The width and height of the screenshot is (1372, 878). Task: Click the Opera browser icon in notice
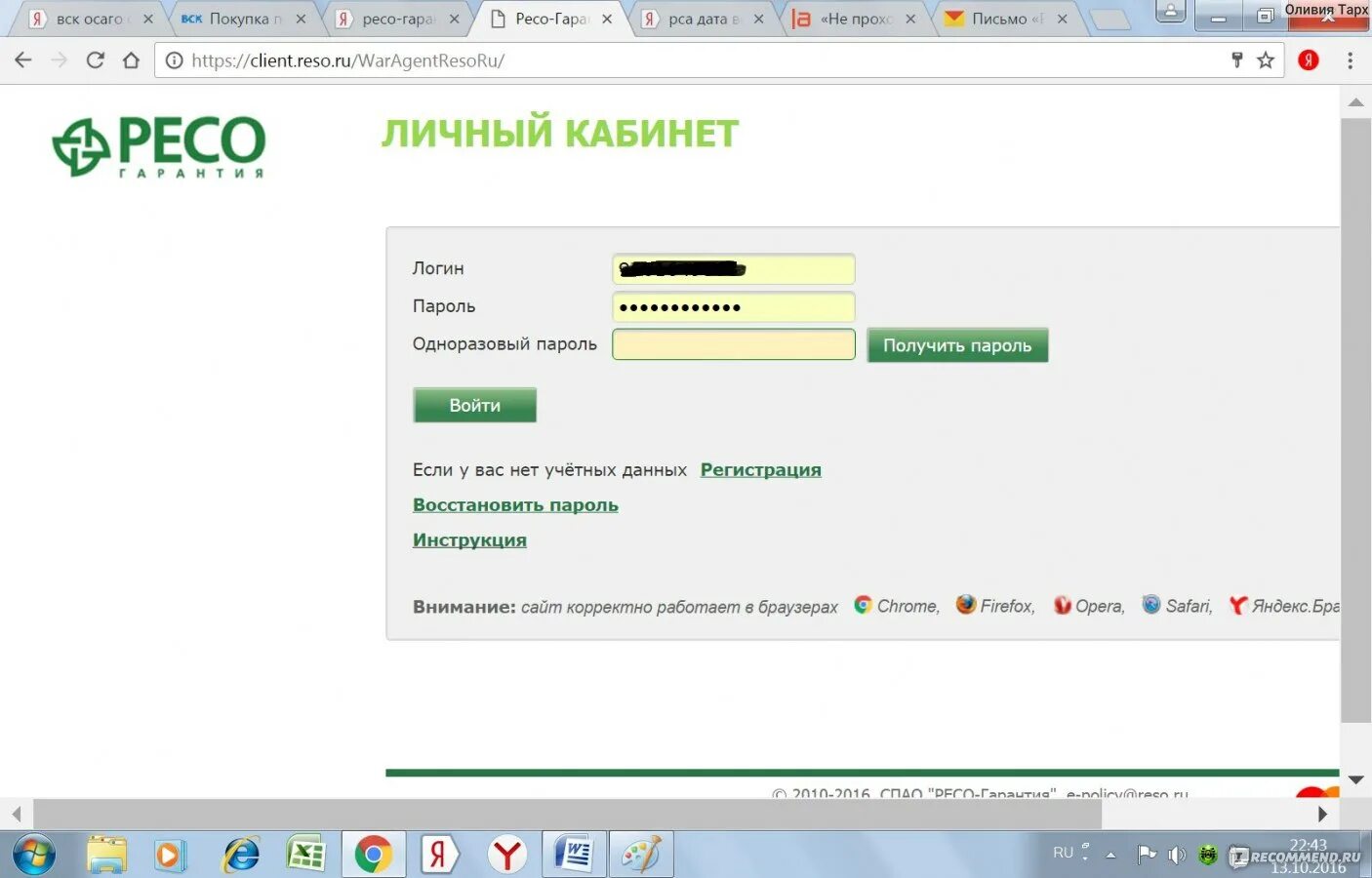pos(1063,606)
